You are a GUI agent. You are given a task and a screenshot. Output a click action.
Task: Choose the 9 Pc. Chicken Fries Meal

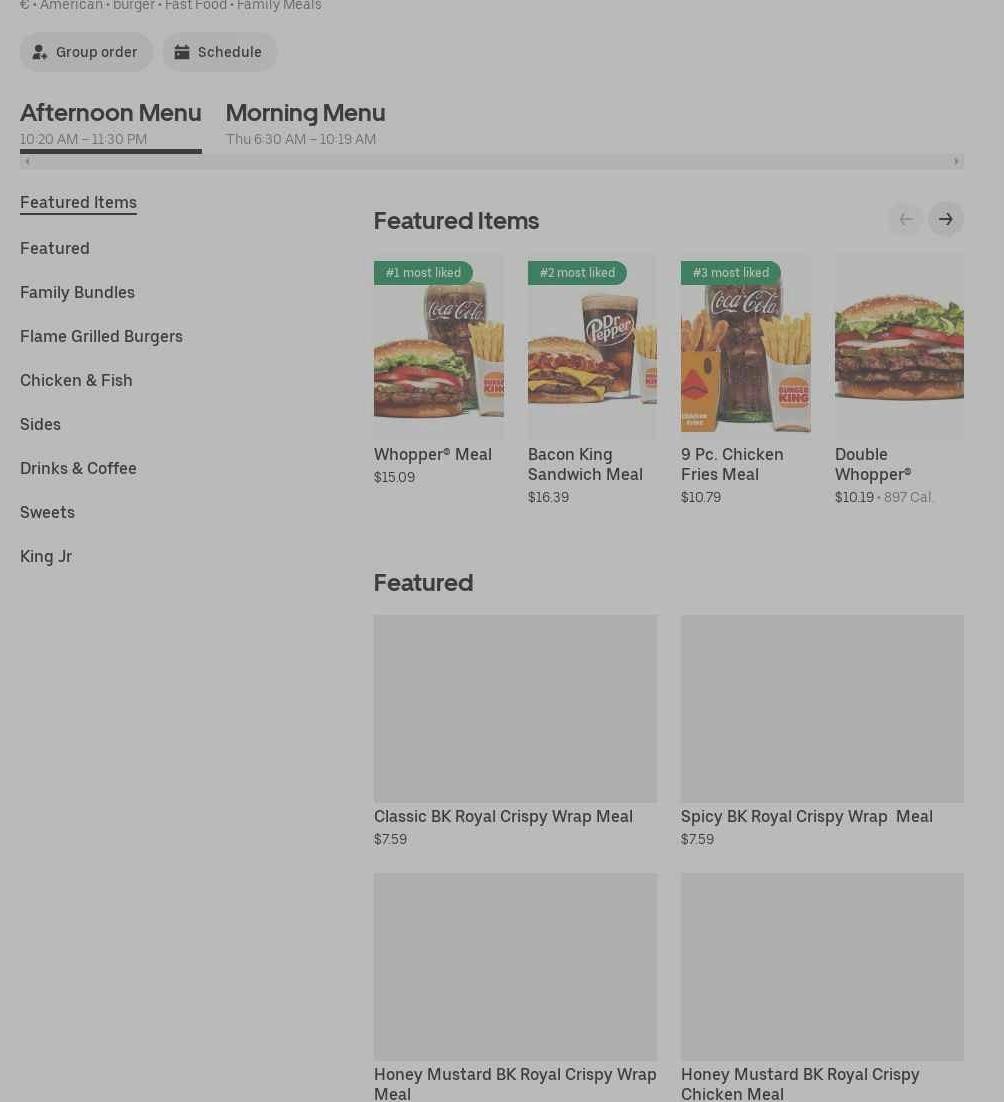tap(745, 346)
